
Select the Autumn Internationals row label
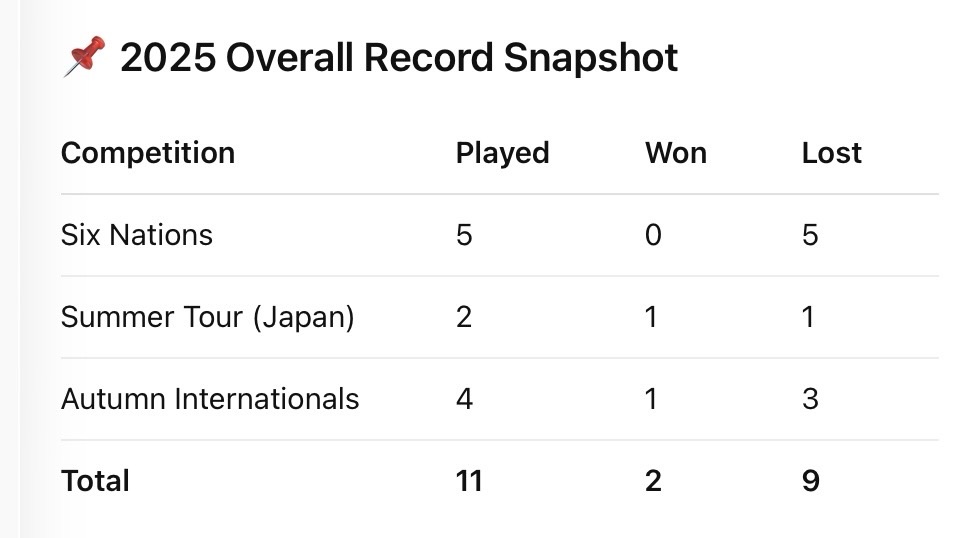tap(210, 399)
